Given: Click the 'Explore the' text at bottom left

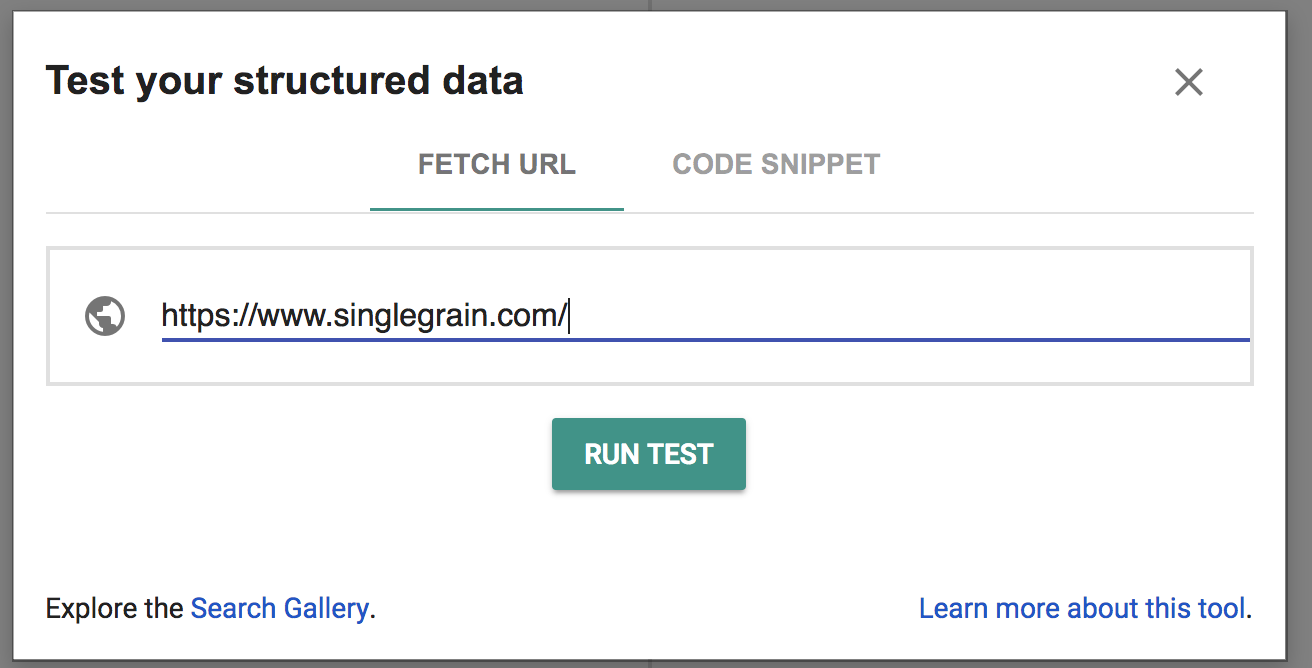Looking at the screenshot, I should tap(114, 608).
